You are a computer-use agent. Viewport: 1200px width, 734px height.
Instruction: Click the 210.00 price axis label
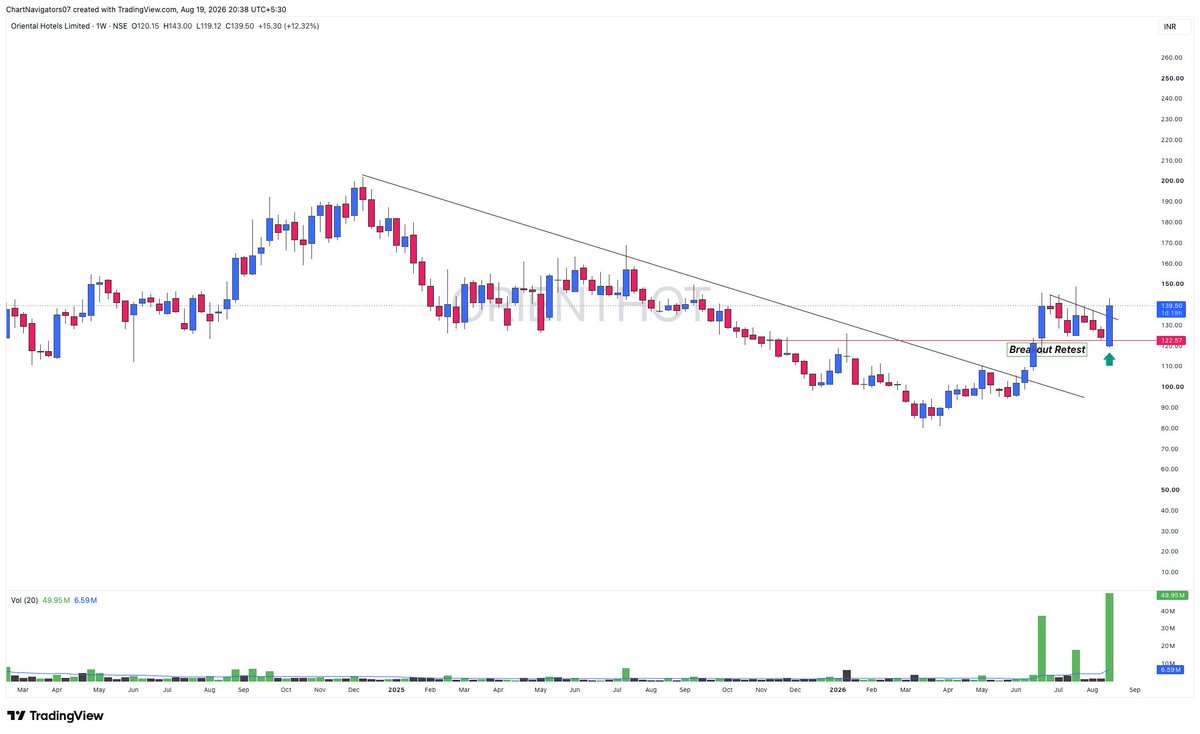point(1172,160)
